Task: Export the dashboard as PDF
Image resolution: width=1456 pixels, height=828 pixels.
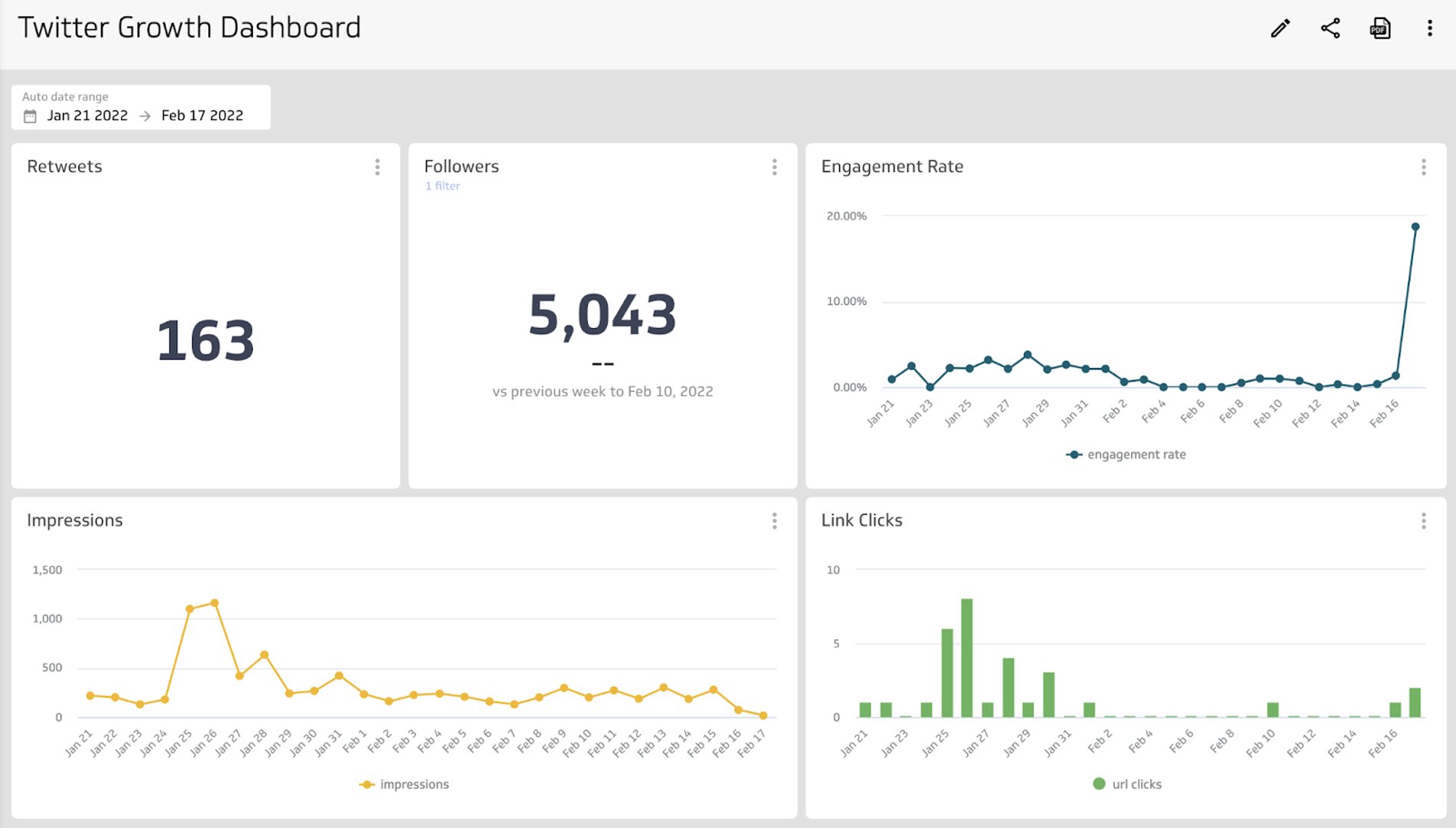Action: [x=1379, y=28]
